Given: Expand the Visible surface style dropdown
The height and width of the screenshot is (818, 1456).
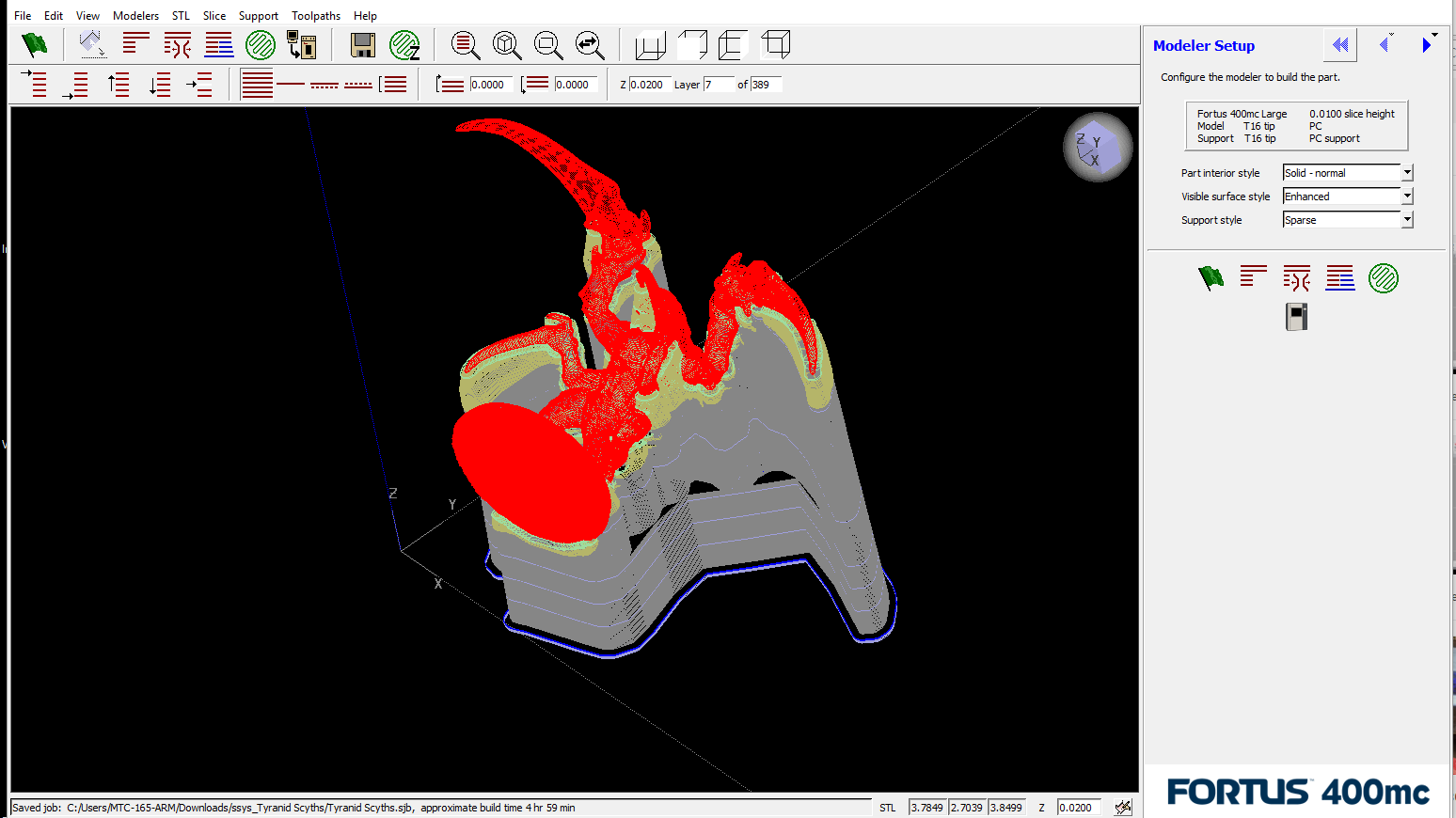Looking at the screenshot, I should click(1407, 197).
